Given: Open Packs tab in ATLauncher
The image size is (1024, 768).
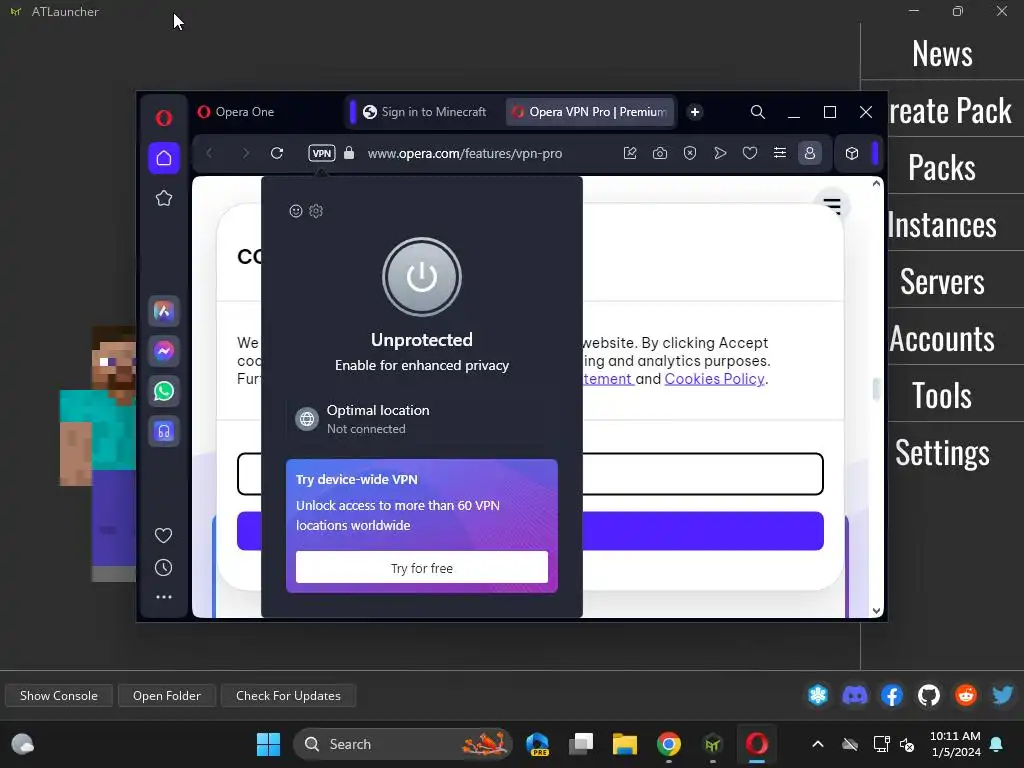Looking at the screenshot, I should tap(942, 168).
